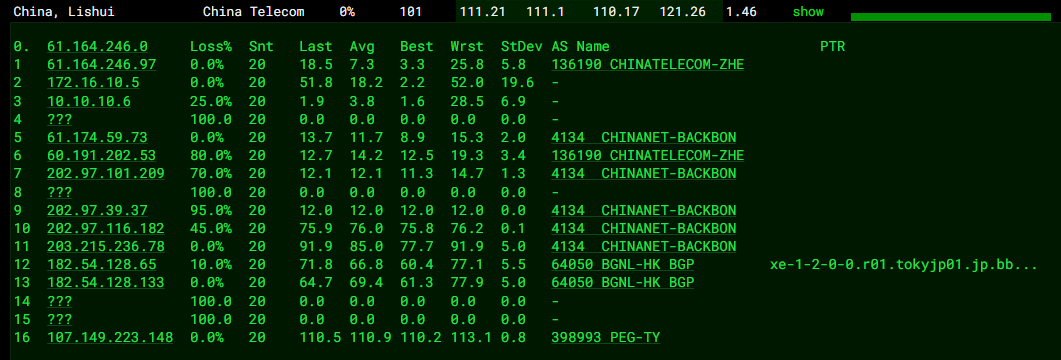The image size is (1061, 360).
Task: Click the 'China, Lishui' location text
Action: pyautogui.click(x=64, y=12)
